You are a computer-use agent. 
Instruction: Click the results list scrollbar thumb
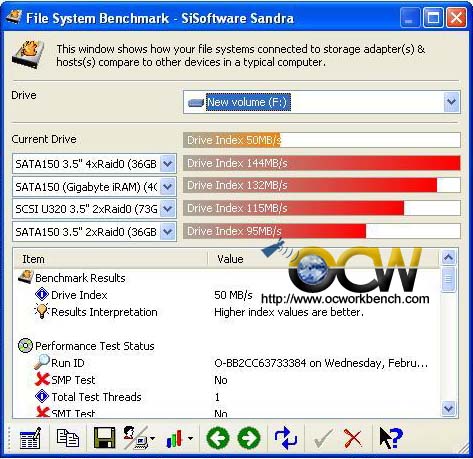coord(448,279)
